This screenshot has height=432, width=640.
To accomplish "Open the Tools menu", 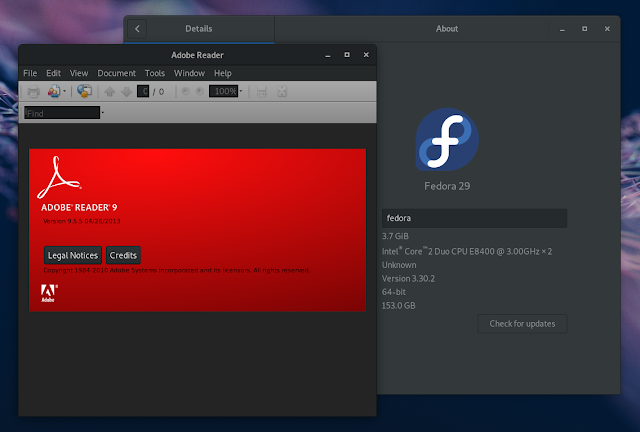I will point(155,73).
